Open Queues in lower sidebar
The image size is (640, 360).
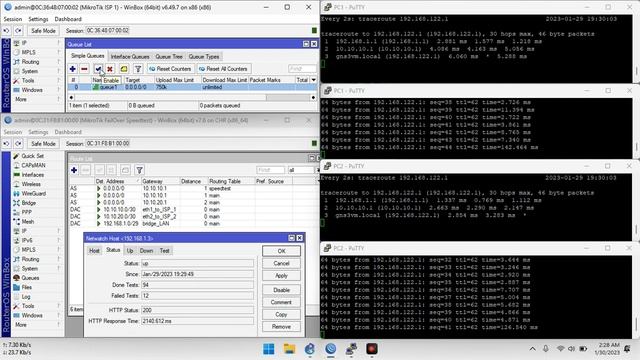tap(29, 278)
